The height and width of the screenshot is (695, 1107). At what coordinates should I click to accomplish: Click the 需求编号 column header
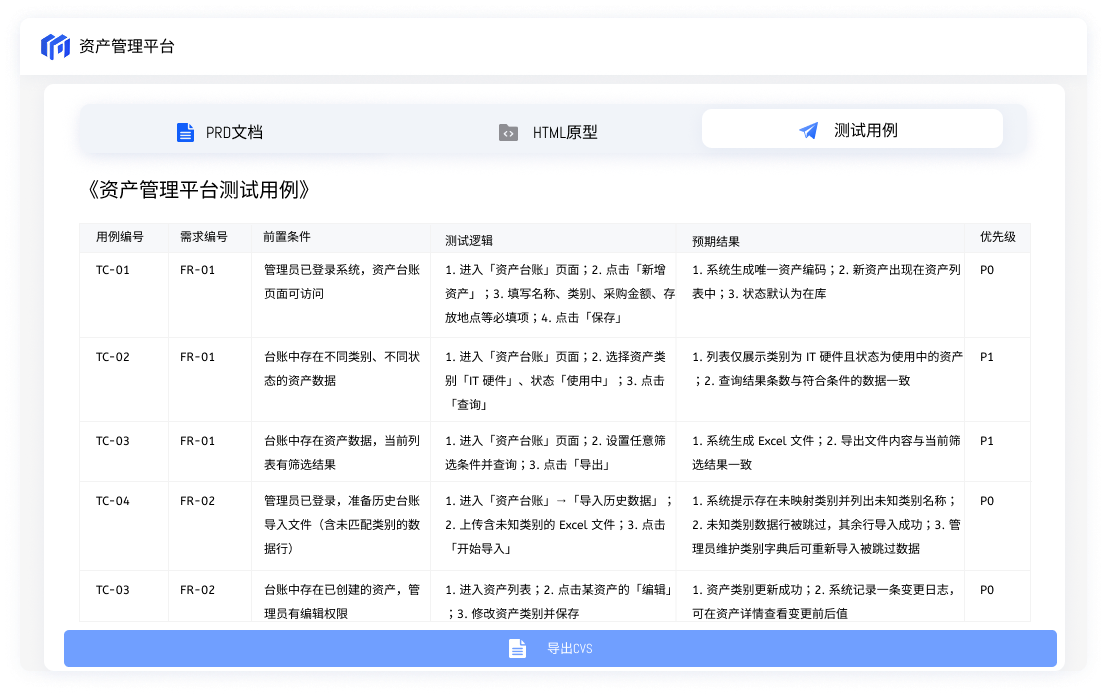(x=204, y=237)
